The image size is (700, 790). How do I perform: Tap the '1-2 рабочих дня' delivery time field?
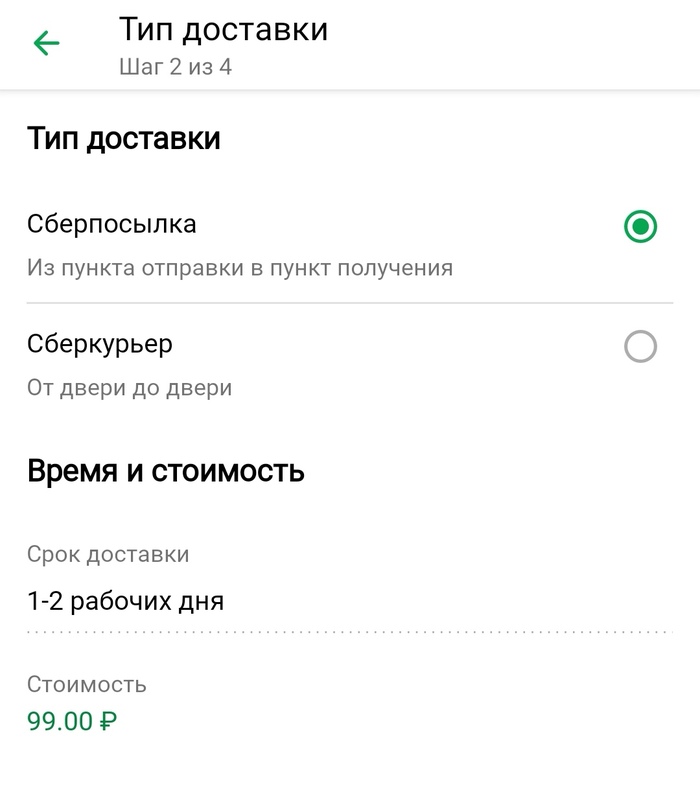[x=125, y=601]
